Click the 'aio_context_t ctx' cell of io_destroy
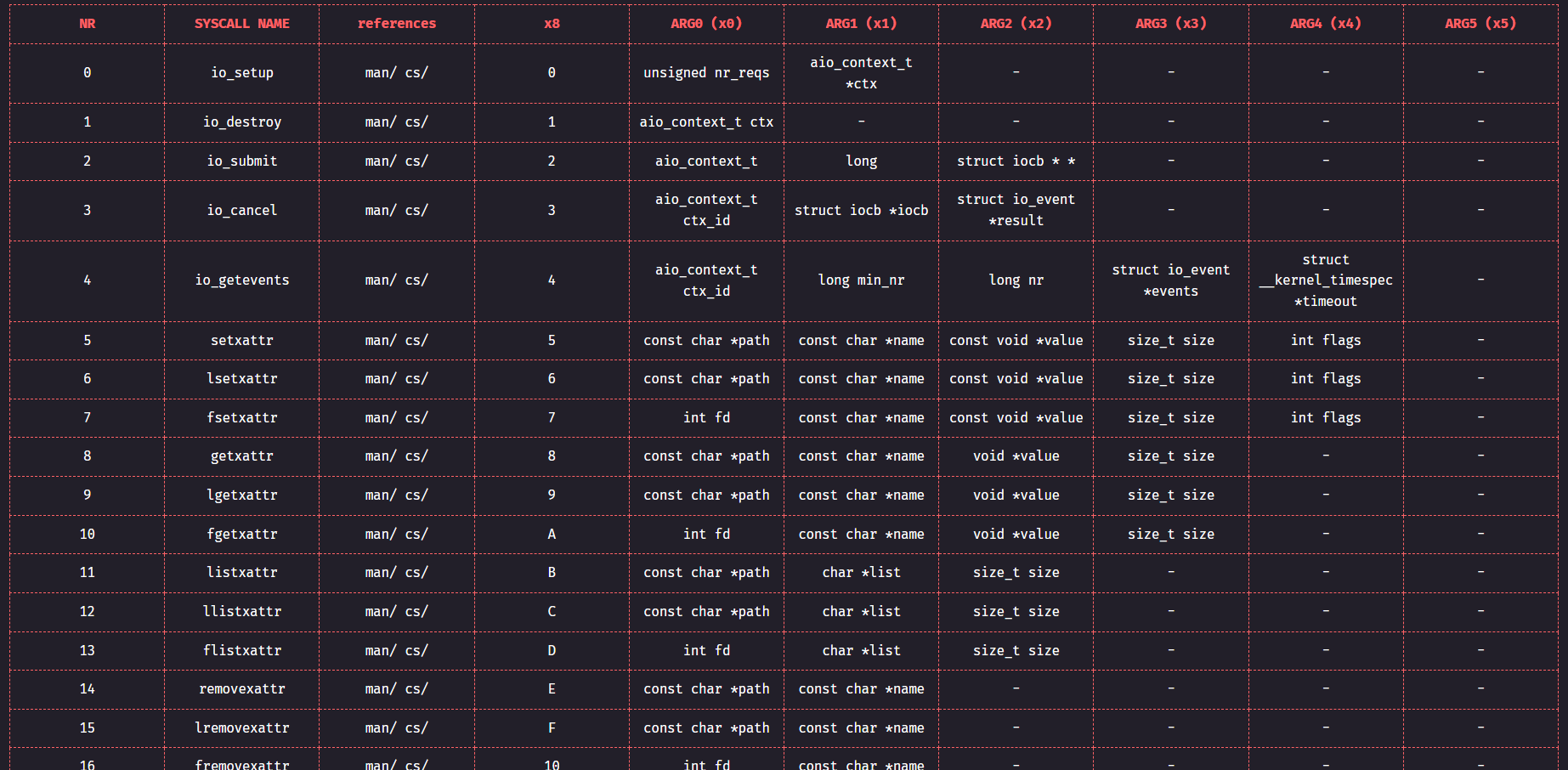Screen dimensions: 1568x770 coord(706,122)
